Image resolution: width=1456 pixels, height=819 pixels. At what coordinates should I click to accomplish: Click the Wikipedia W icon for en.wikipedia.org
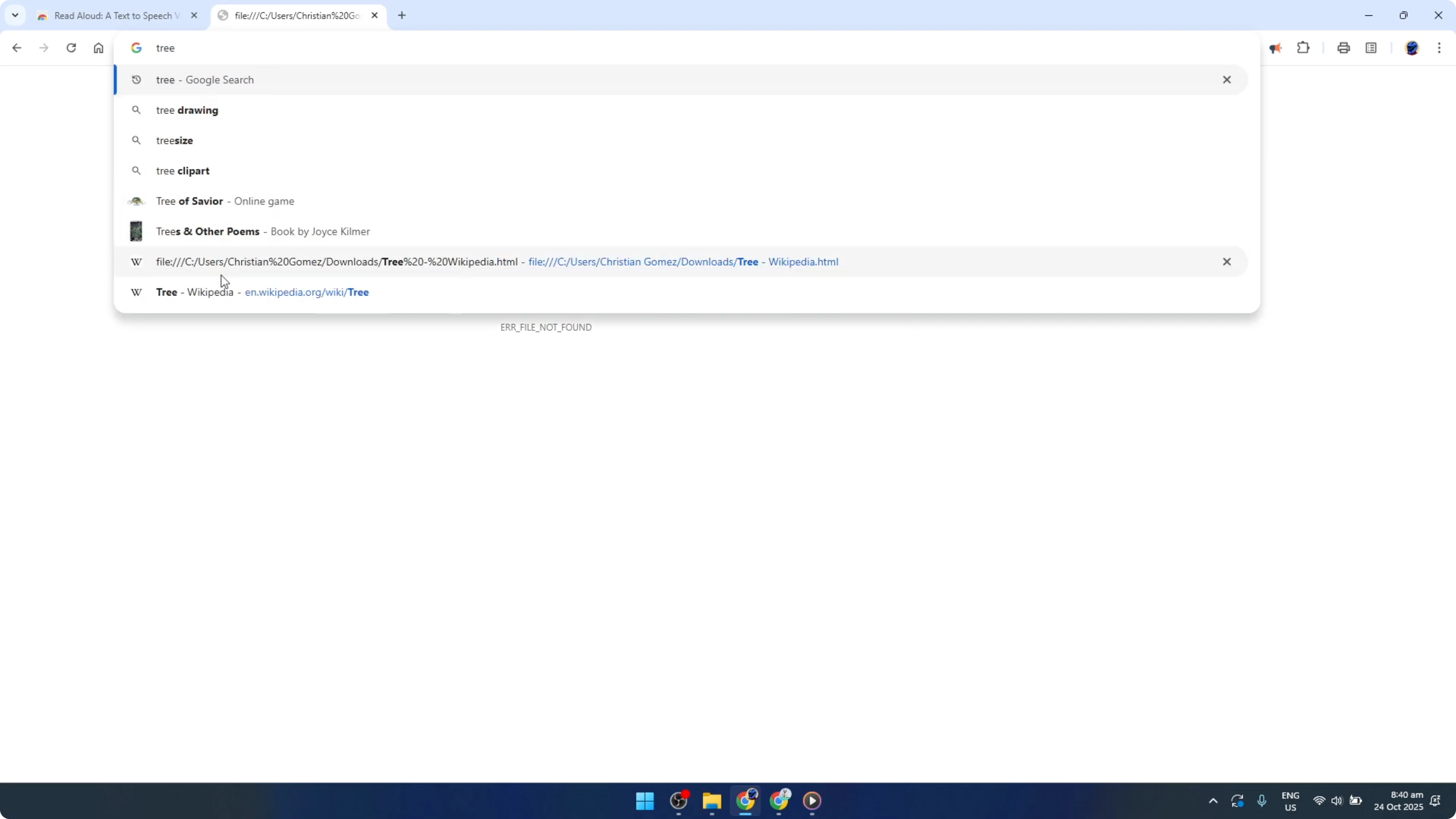(136, 292)
